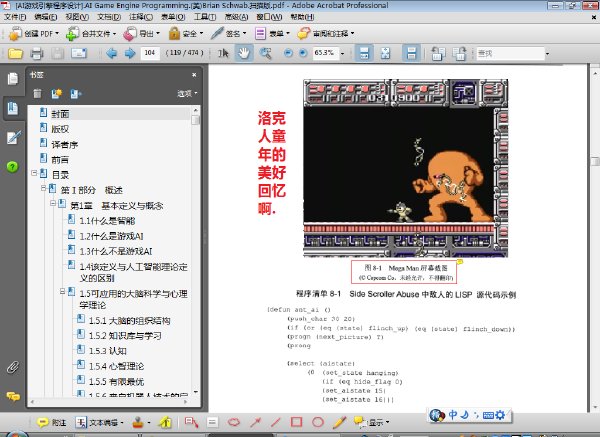Click expand current bookmark icon
The image size is (600, 437).
[x=76, y=93]
